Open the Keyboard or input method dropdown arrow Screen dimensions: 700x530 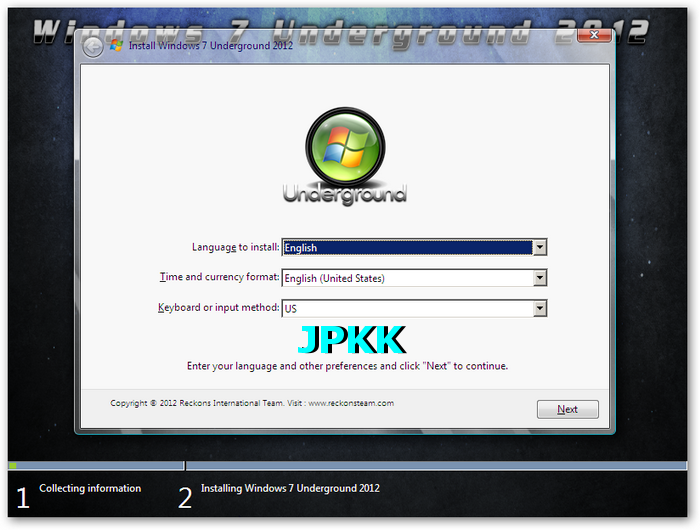coord(540,309)
